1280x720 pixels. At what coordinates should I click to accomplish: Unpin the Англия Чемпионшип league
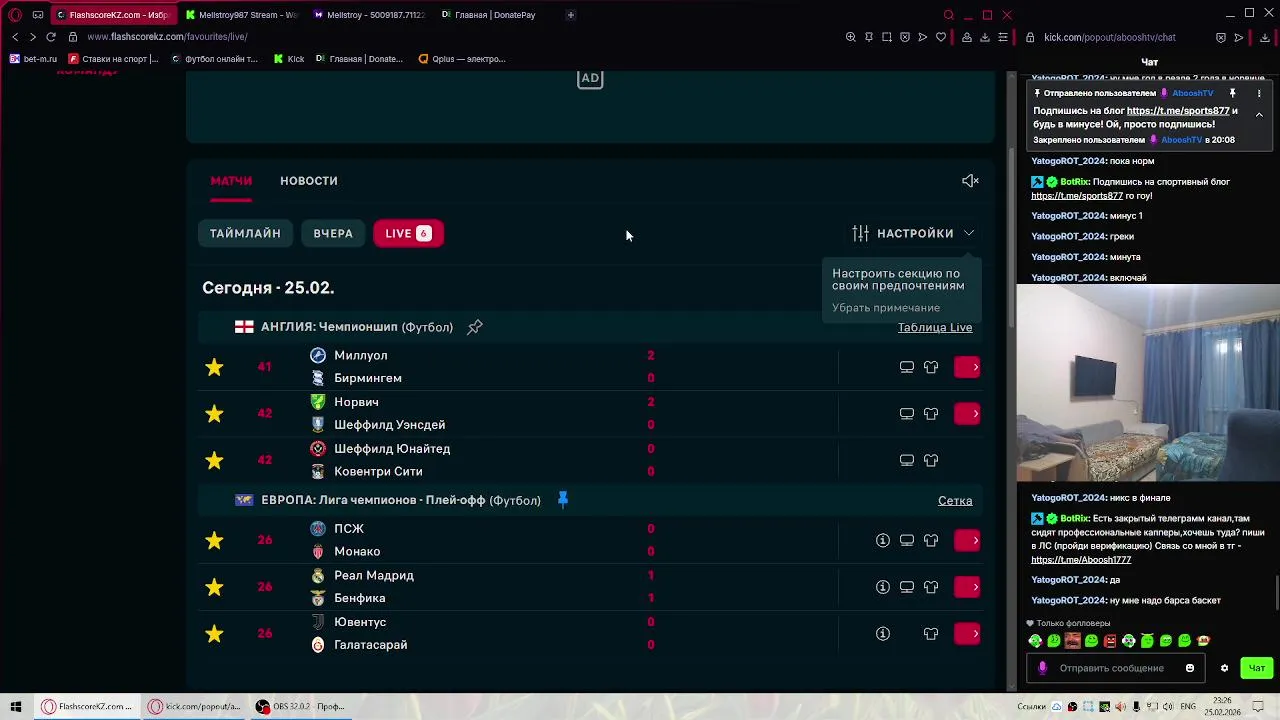pyautogui.click(x=475, y=327)
